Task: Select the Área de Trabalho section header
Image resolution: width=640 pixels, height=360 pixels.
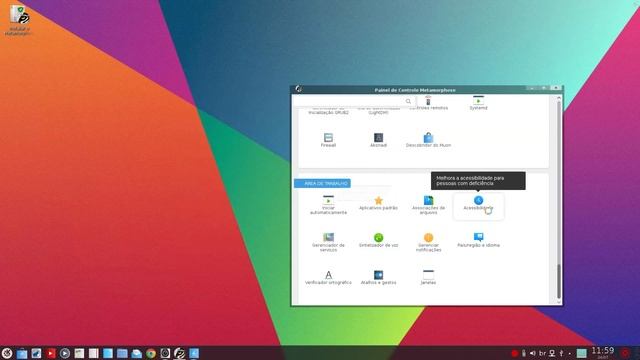Action: coord(322,183)
